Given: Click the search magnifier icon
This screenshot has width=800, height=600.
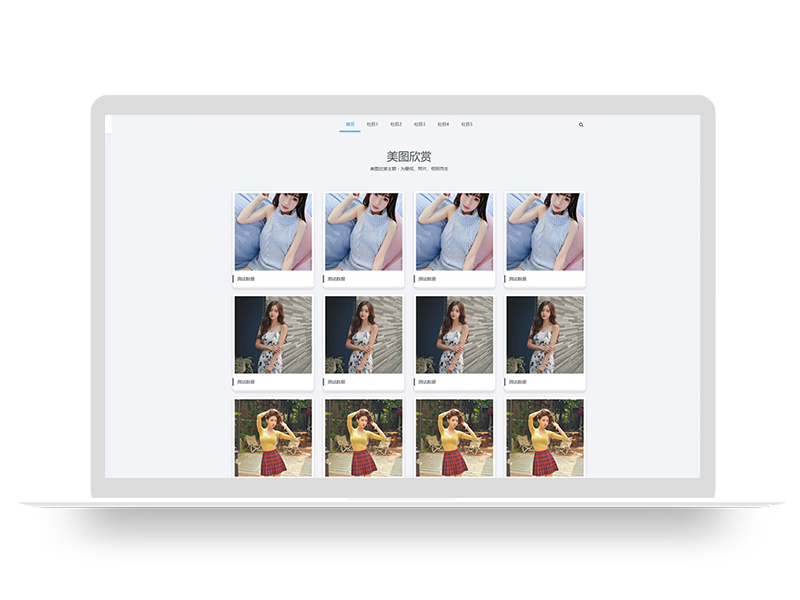Looking at the screenshot, I should pyautogui.click(x=581, y=125).
